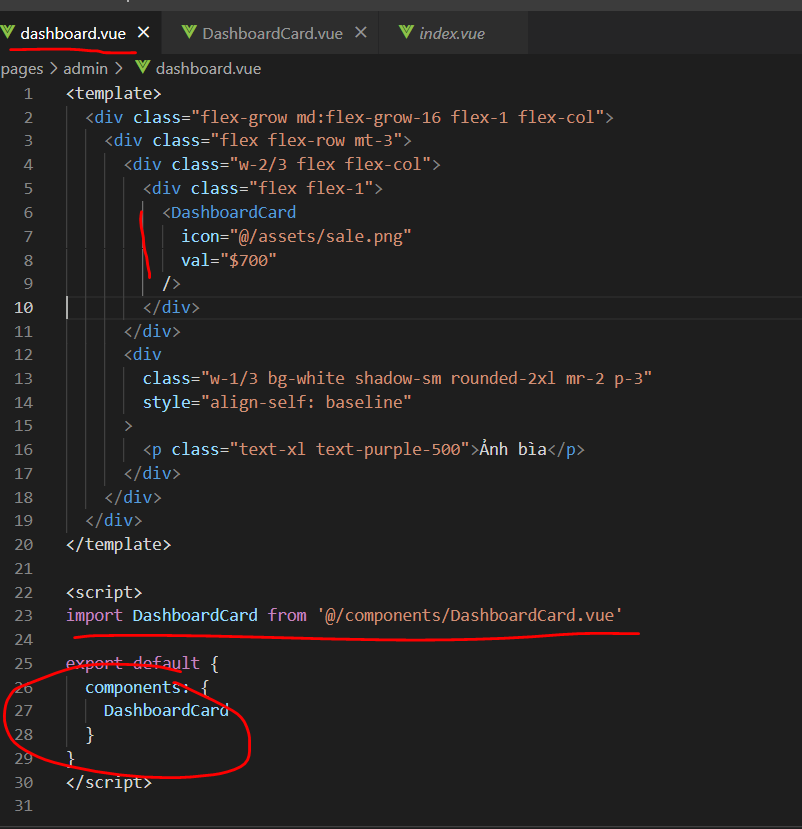Click line number 1 in the gutter
The image size is (802, 829).
pos(28,94)
